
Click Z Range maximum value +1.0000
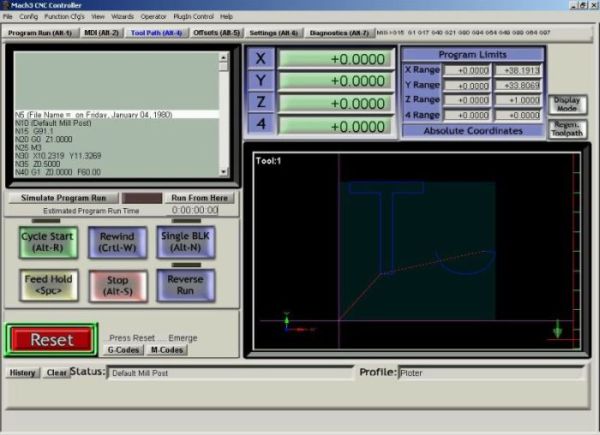(518, 100)
